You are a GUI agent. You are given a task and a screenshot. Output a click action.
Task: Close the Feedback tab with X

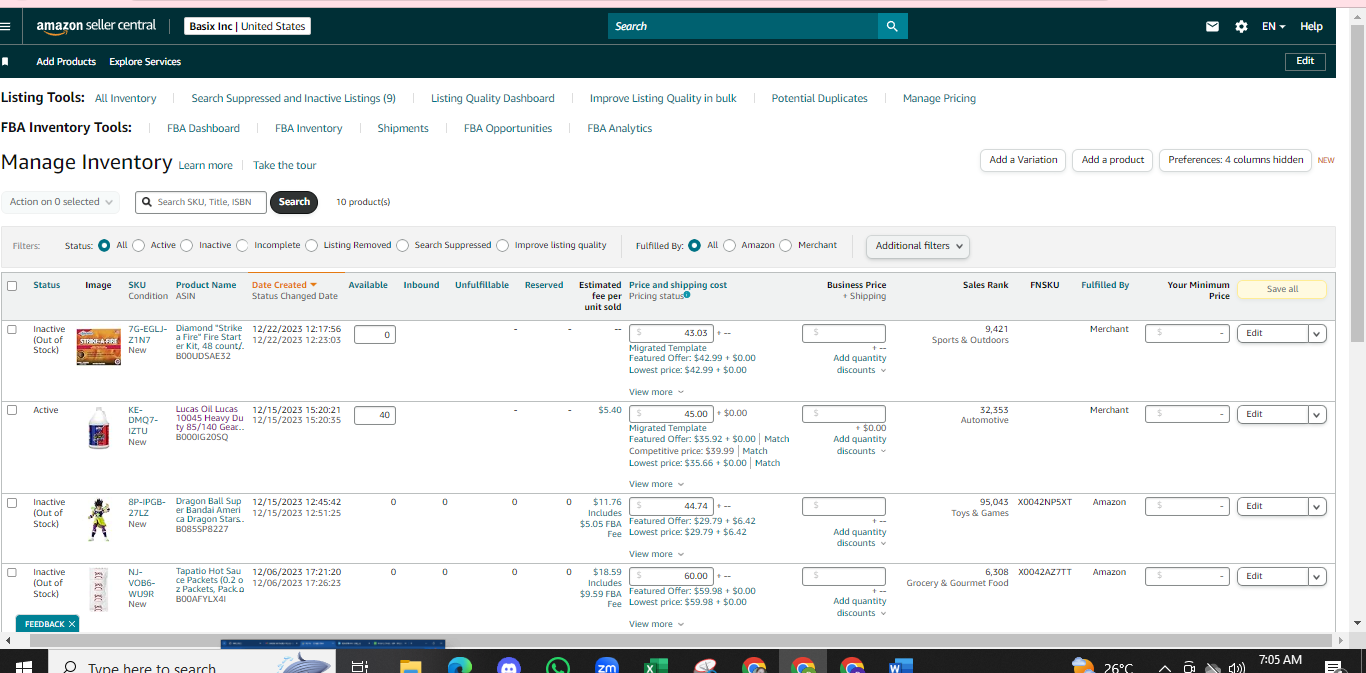[x=72, y=624]
